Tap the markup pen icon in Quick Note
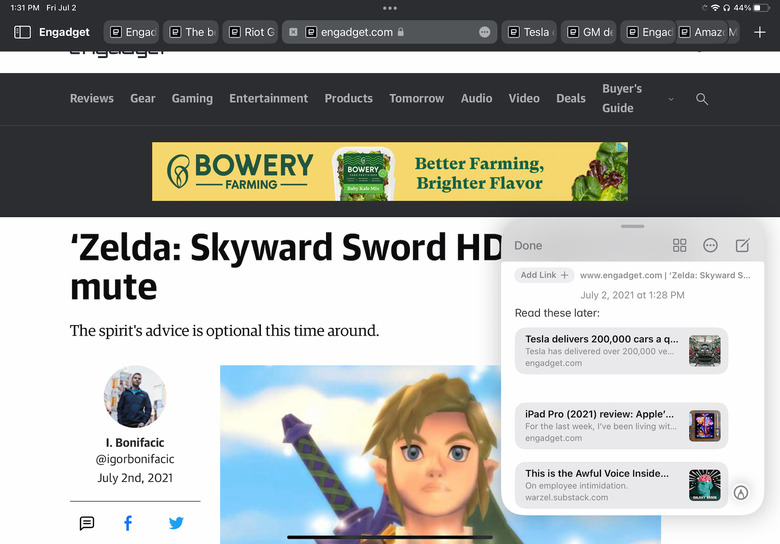This screenshot has width=780, height=544. (741, 492)
